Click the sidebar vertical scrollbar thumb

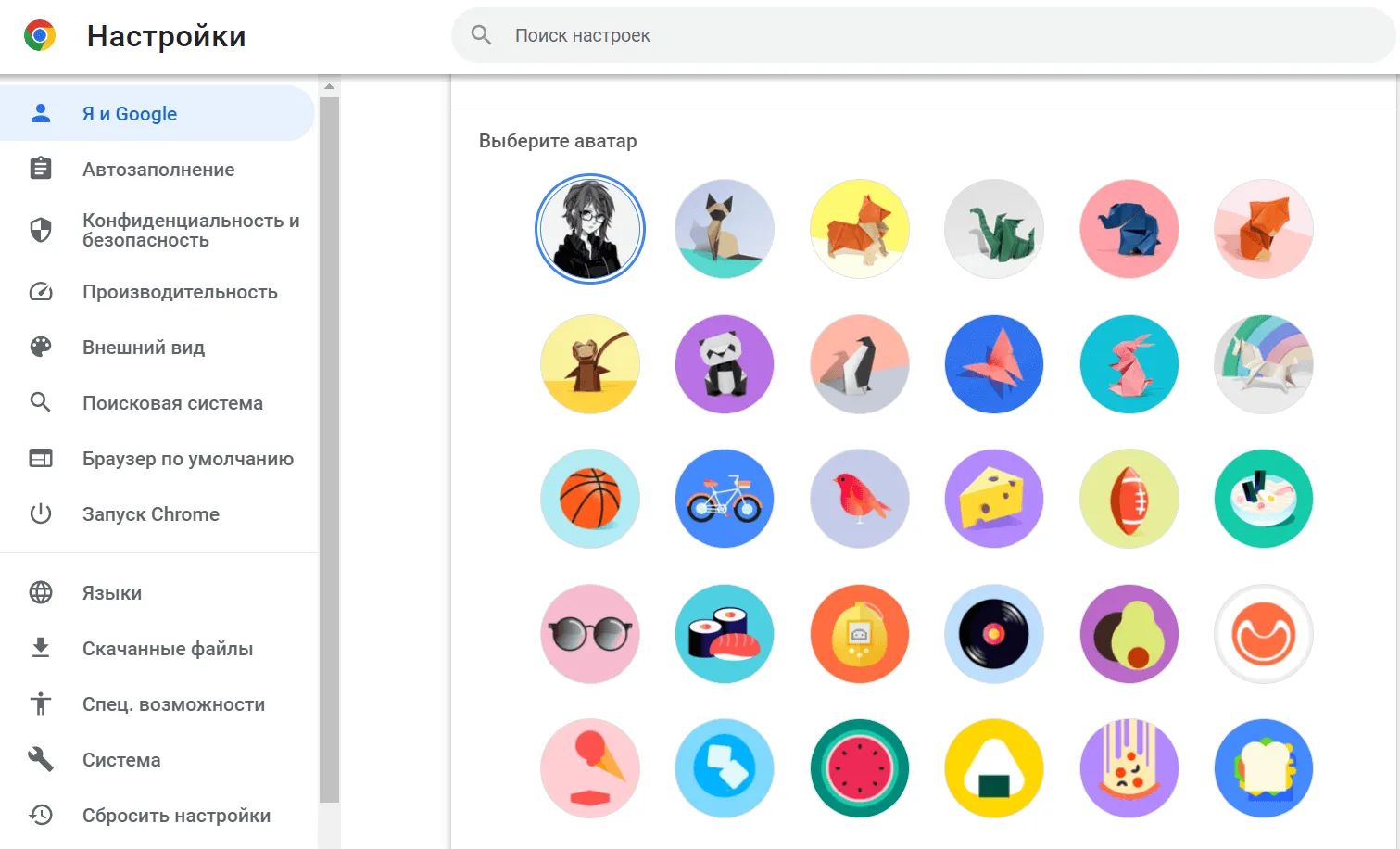[x=329, y=450]
